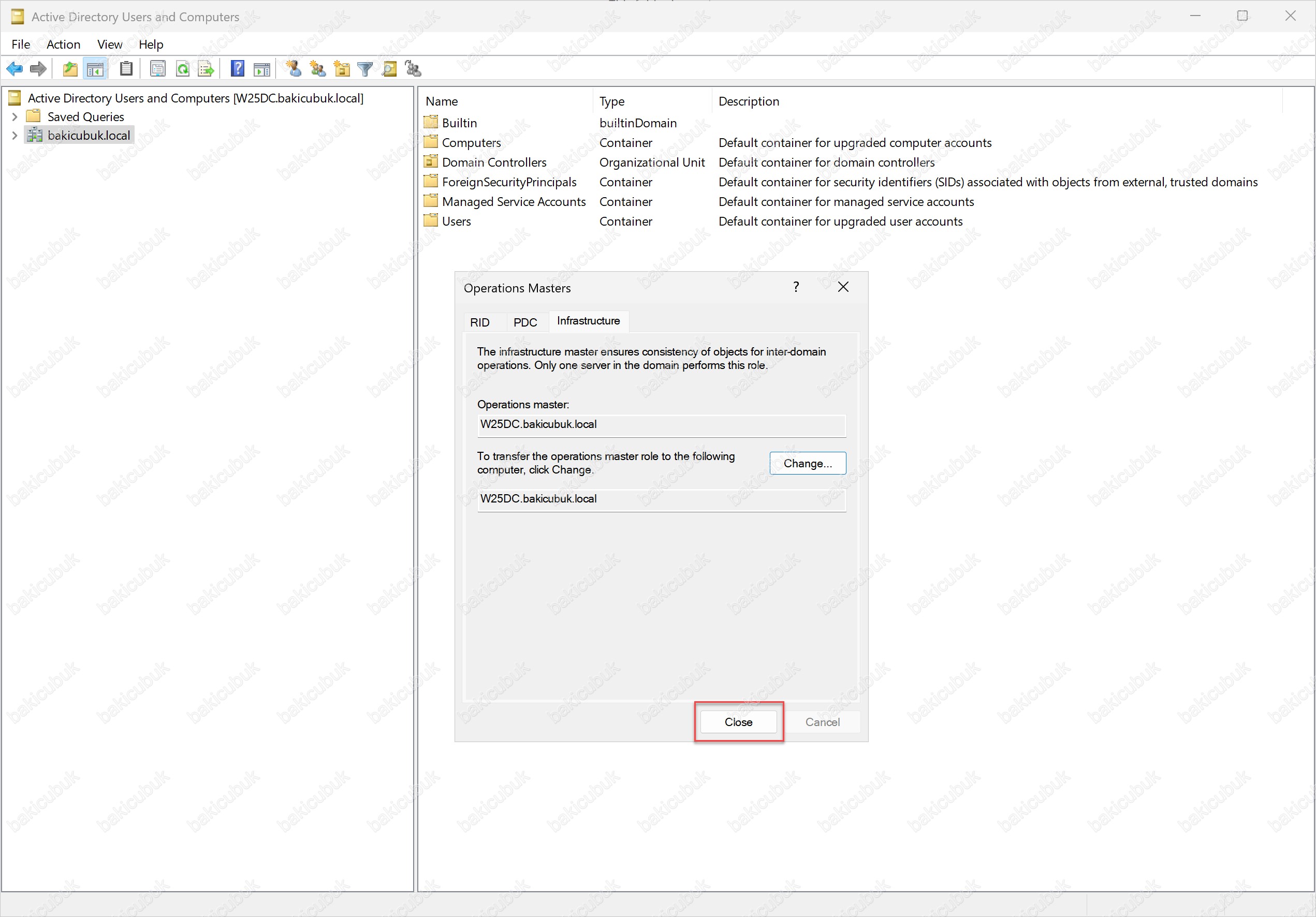The width and height of the screenshot is (1316, 917).
Task: Click 'Default container for domain controllers' description
Action: (826, 162)
